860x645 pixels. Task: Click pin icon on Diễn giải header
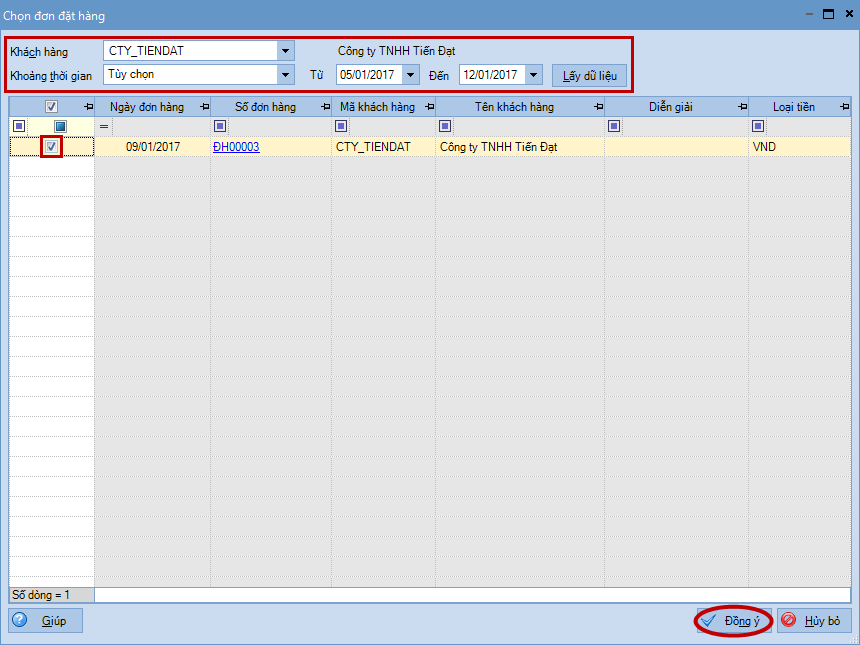[x=742, y=107]
